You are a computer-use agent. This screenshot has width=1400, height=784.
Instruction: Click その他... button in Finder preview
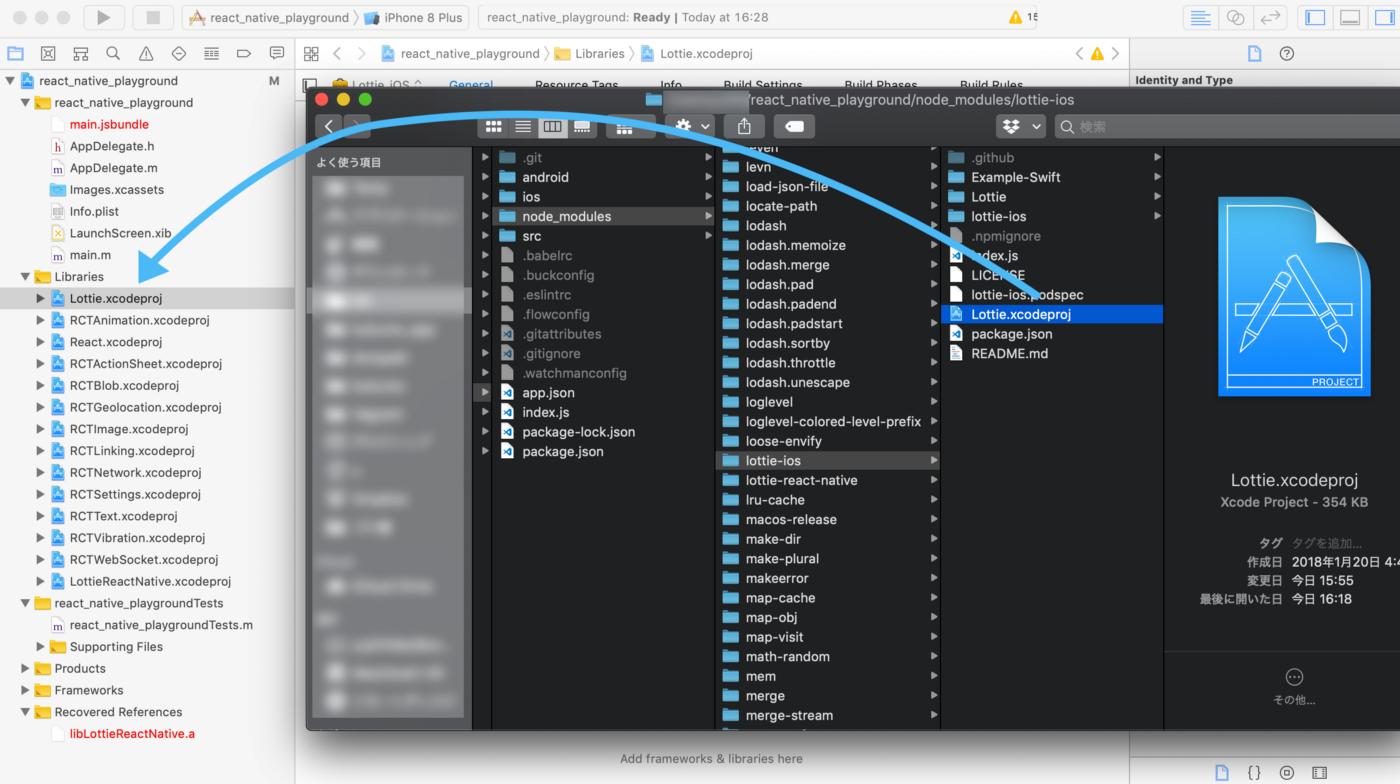[x=1294, y=686]
